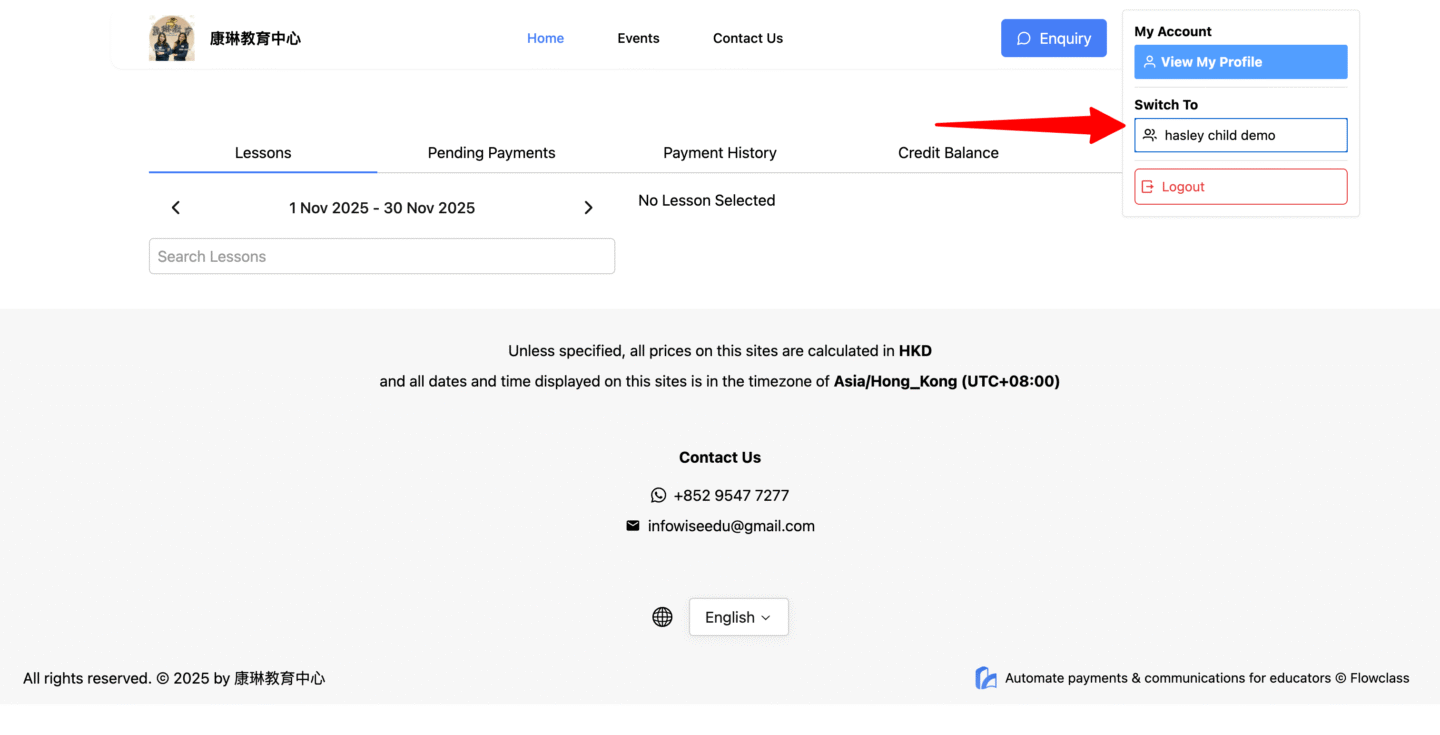Image resolution: width=1440 pixels, height=735 pixels.
Task: Click the email envelope icon
Action: [633, 526]
